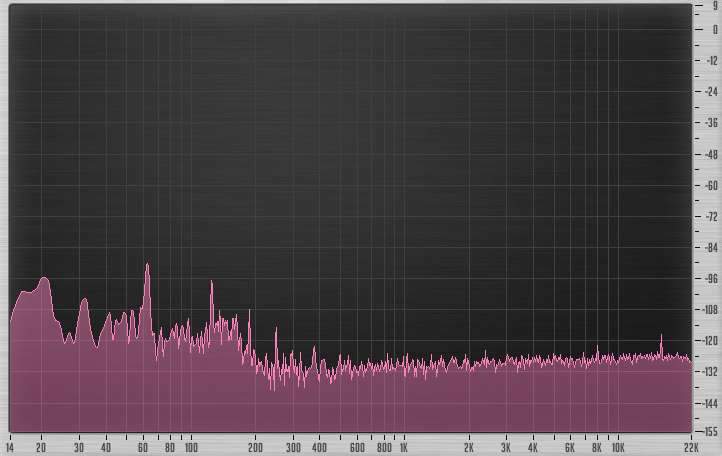Click the 10K frequency axis label
Viewport: 722px width, 456px height.
(x=617, y=447)
